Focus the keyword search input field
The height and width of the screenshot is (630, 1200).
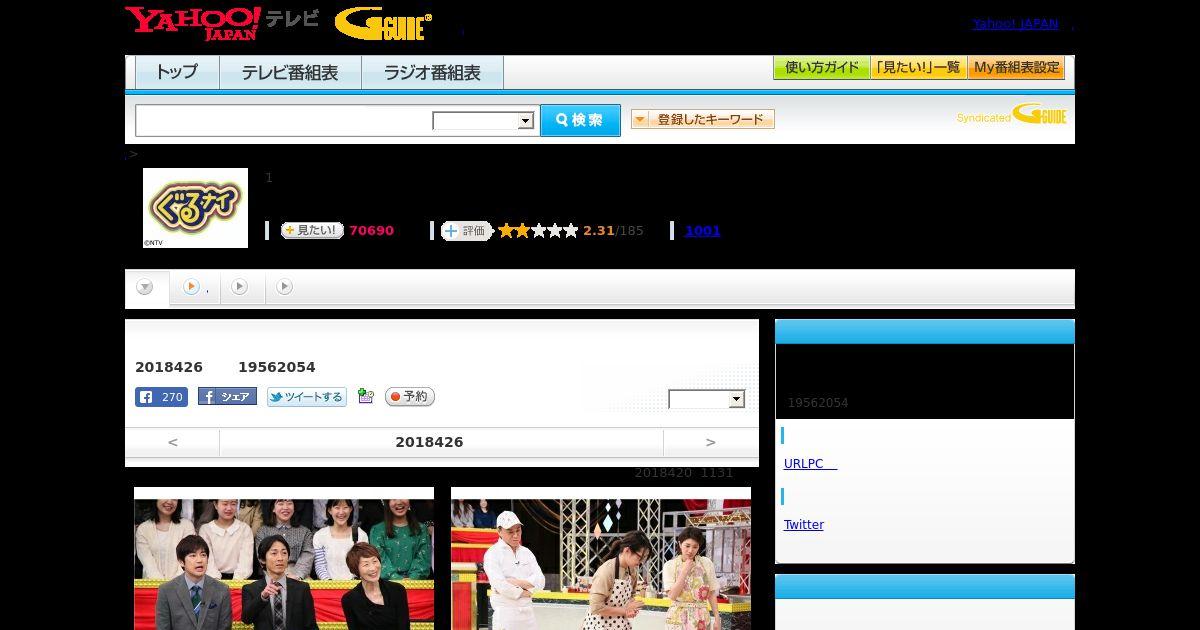coord(284,121)
